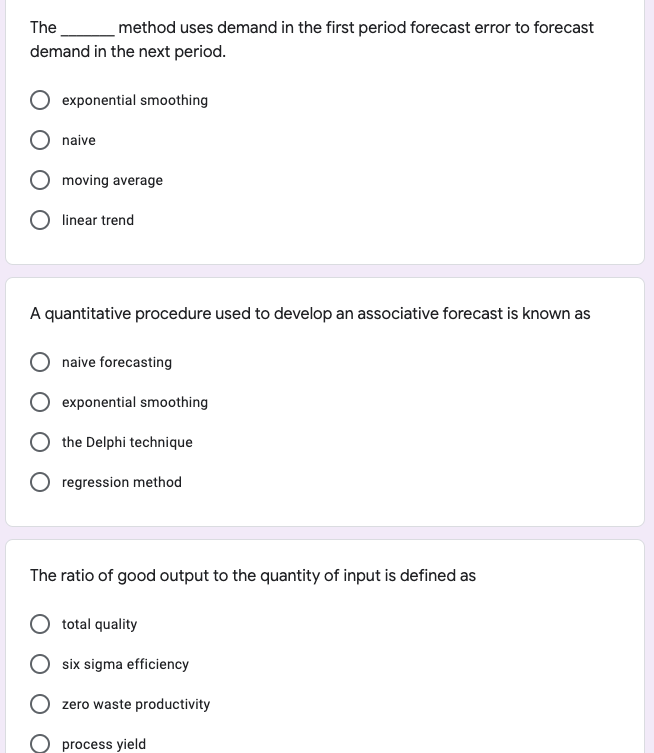
Task: Click the 'the Delphi technique' label text
Action: [x=127, y=442]
